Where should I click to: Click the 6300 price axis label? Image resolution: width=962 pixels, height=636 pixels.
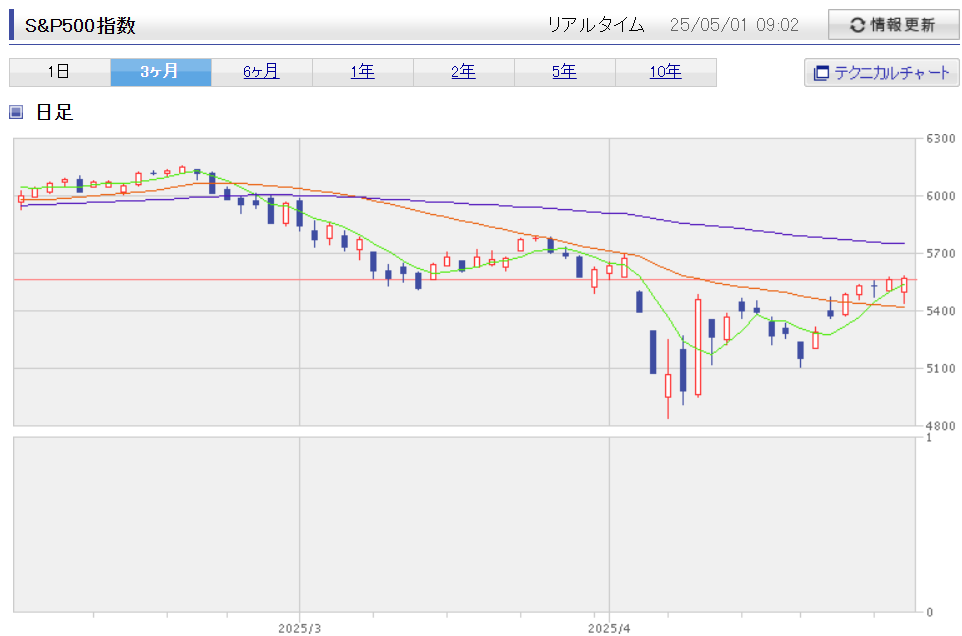[941, 139]
